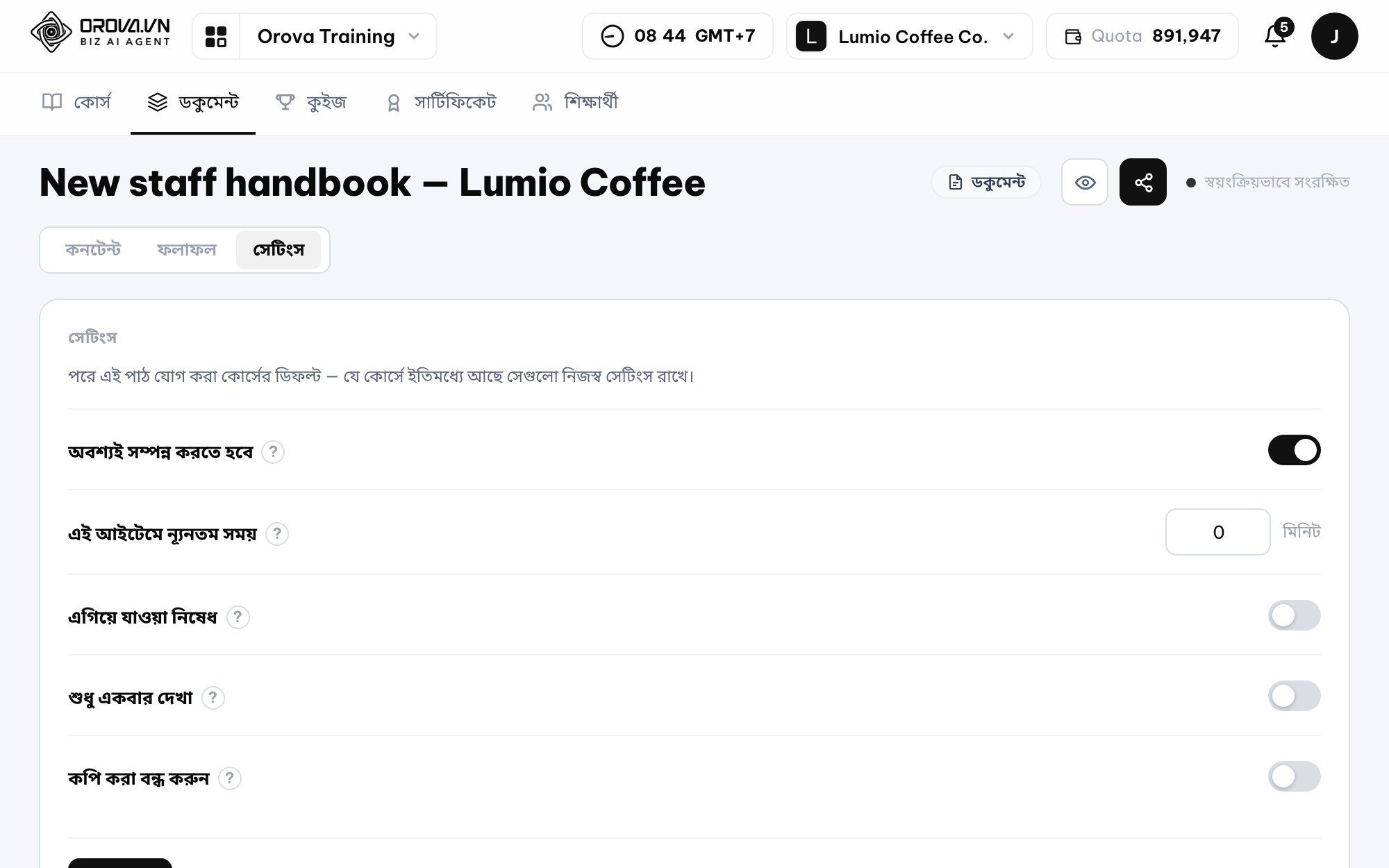
Task: Click the eye preview icon
Action: [x=1085, y=182]
